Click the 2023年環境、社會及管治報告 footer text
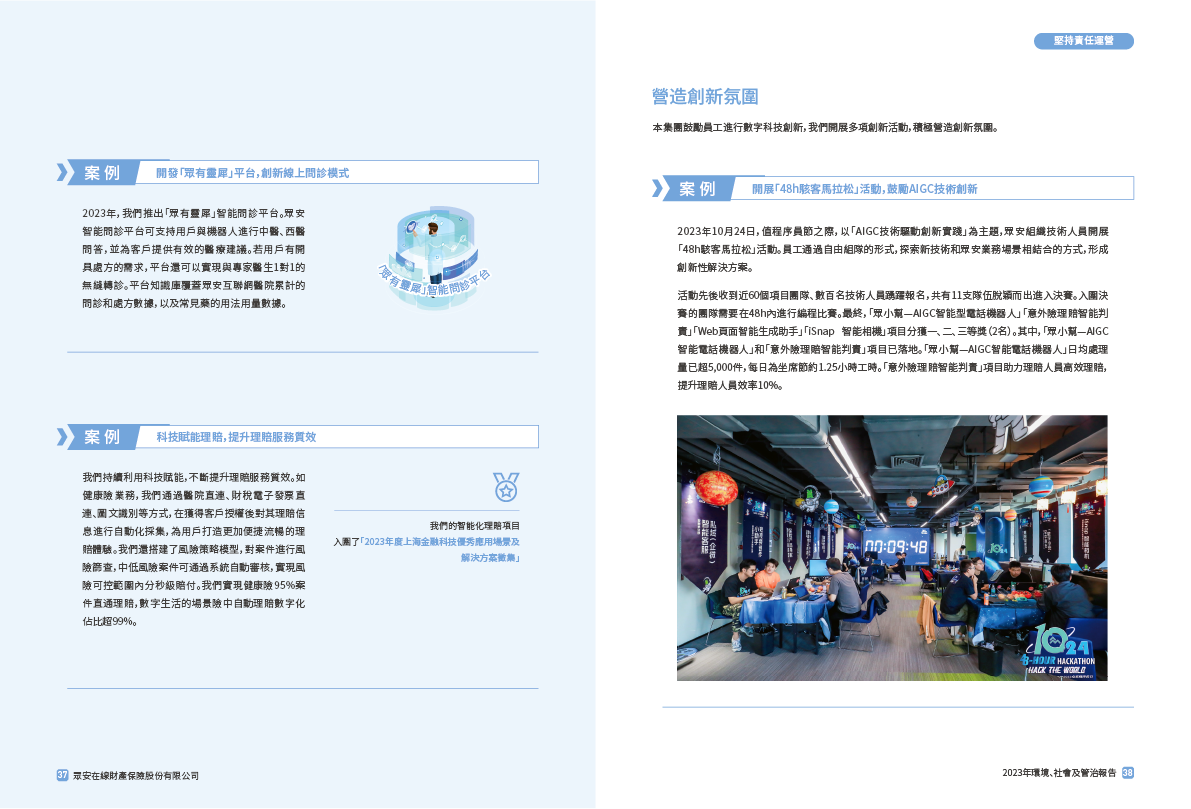This screenshot has width=1191, height=809. [x=1057, y=773]
